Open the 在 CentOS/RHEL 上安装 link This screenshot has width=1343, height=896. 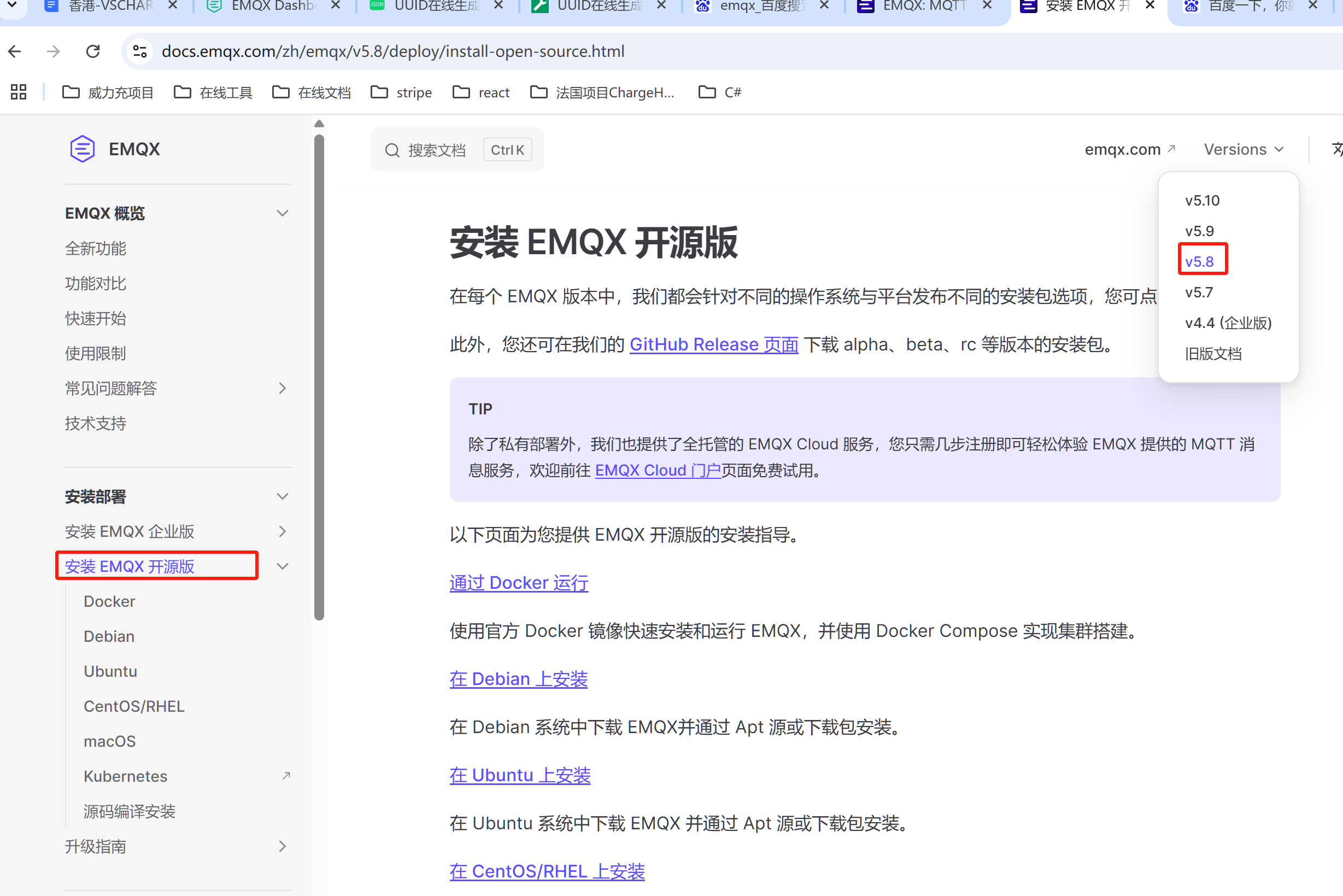tap(547, 871)
